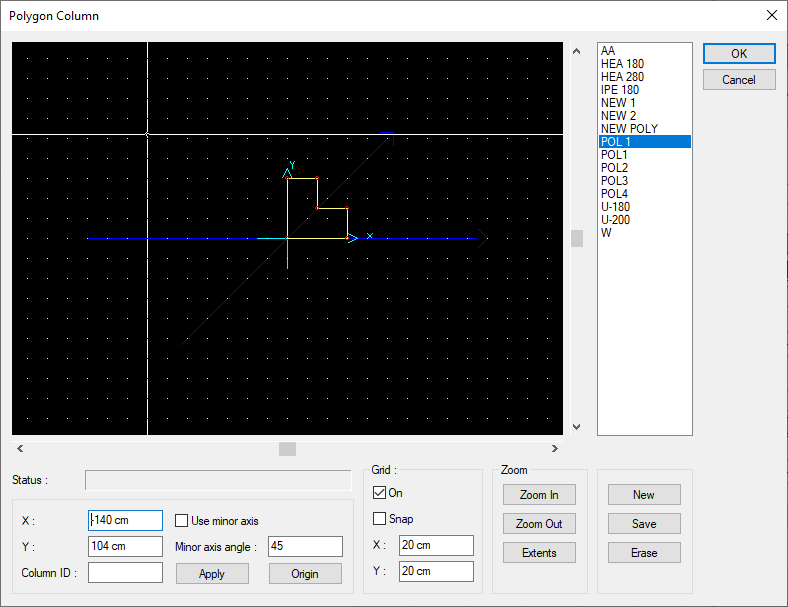Enable the Use minor axis checkbox
788x607 pixels.
click(182, 521)
